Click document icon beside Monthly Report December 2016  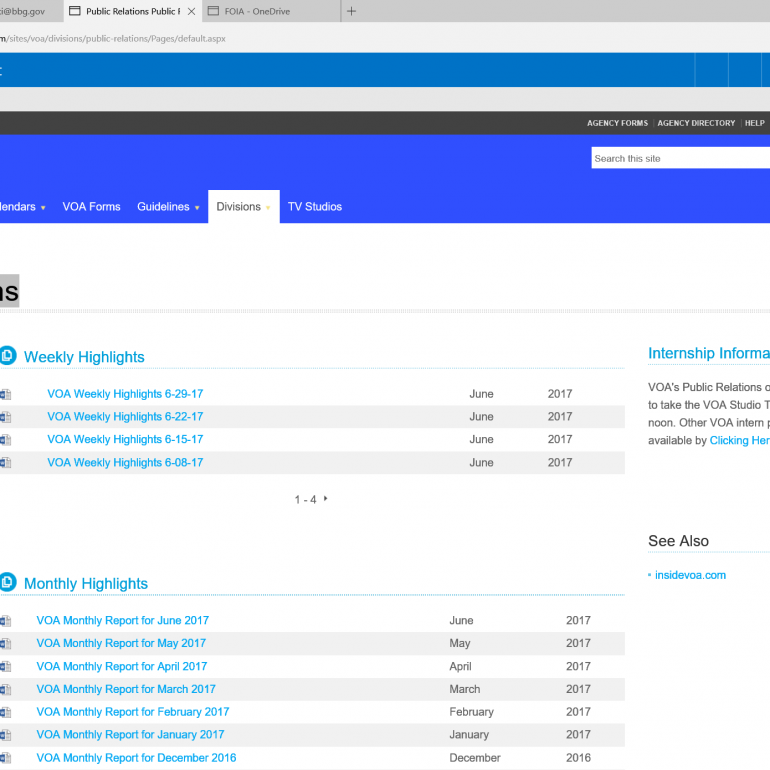pos(5,758)
